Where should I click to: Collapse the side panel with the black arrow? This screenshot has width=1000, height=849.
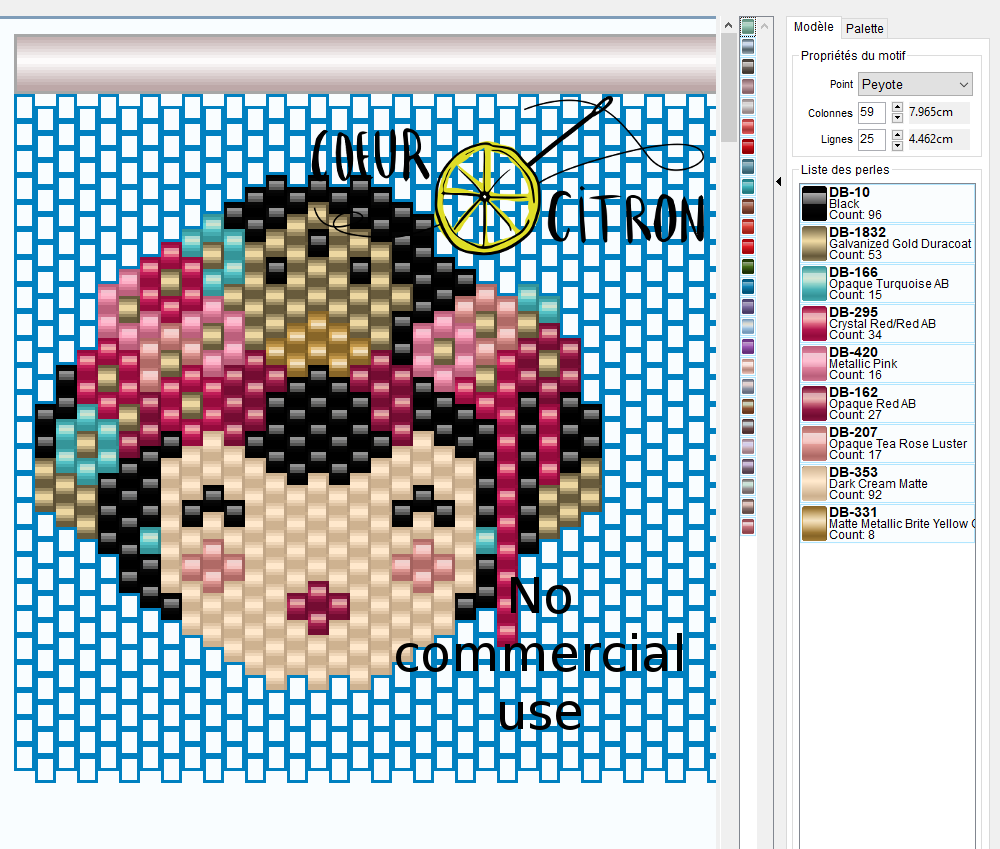point(779,182)
